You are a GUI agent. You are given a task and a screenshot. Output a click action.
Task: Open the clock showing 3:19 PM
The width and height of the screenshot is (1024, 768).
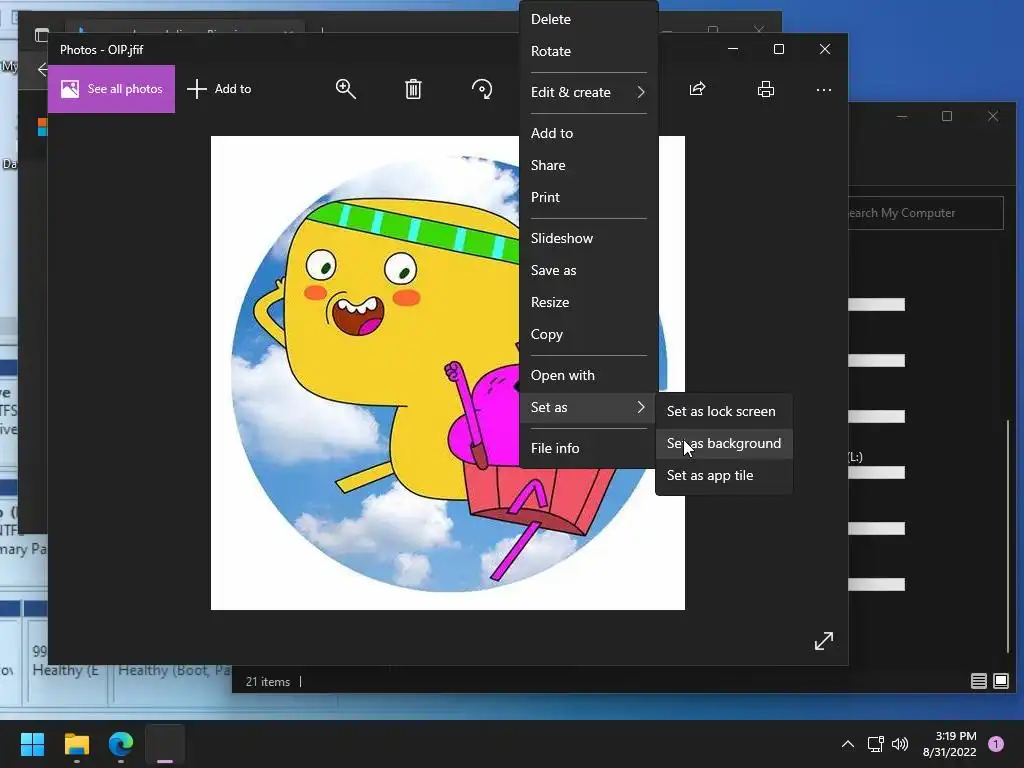950,744
